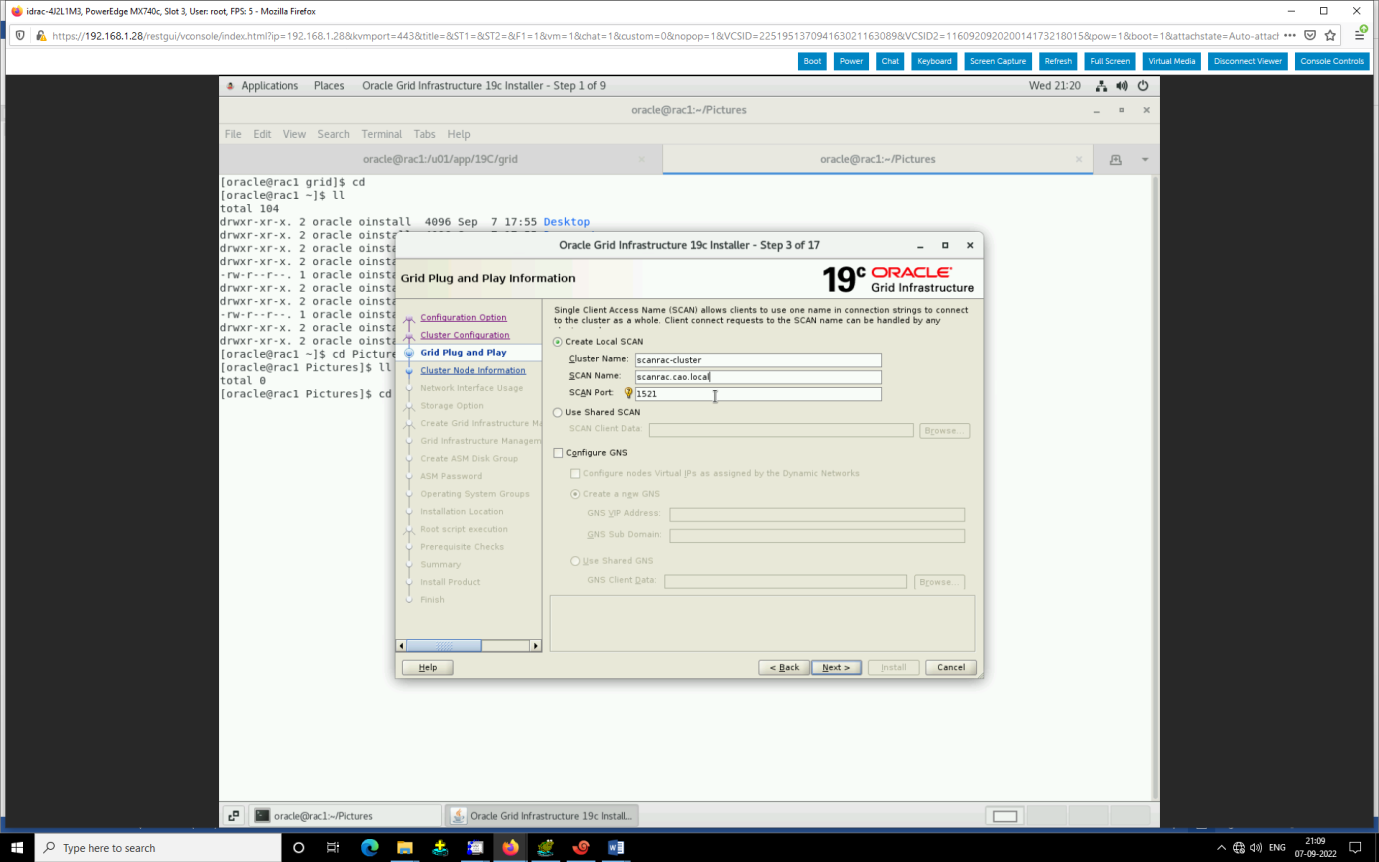Open Firefox page actions three-dot menu
This screenshot has height=862, width=1379.
click(x=1289, y=35)
